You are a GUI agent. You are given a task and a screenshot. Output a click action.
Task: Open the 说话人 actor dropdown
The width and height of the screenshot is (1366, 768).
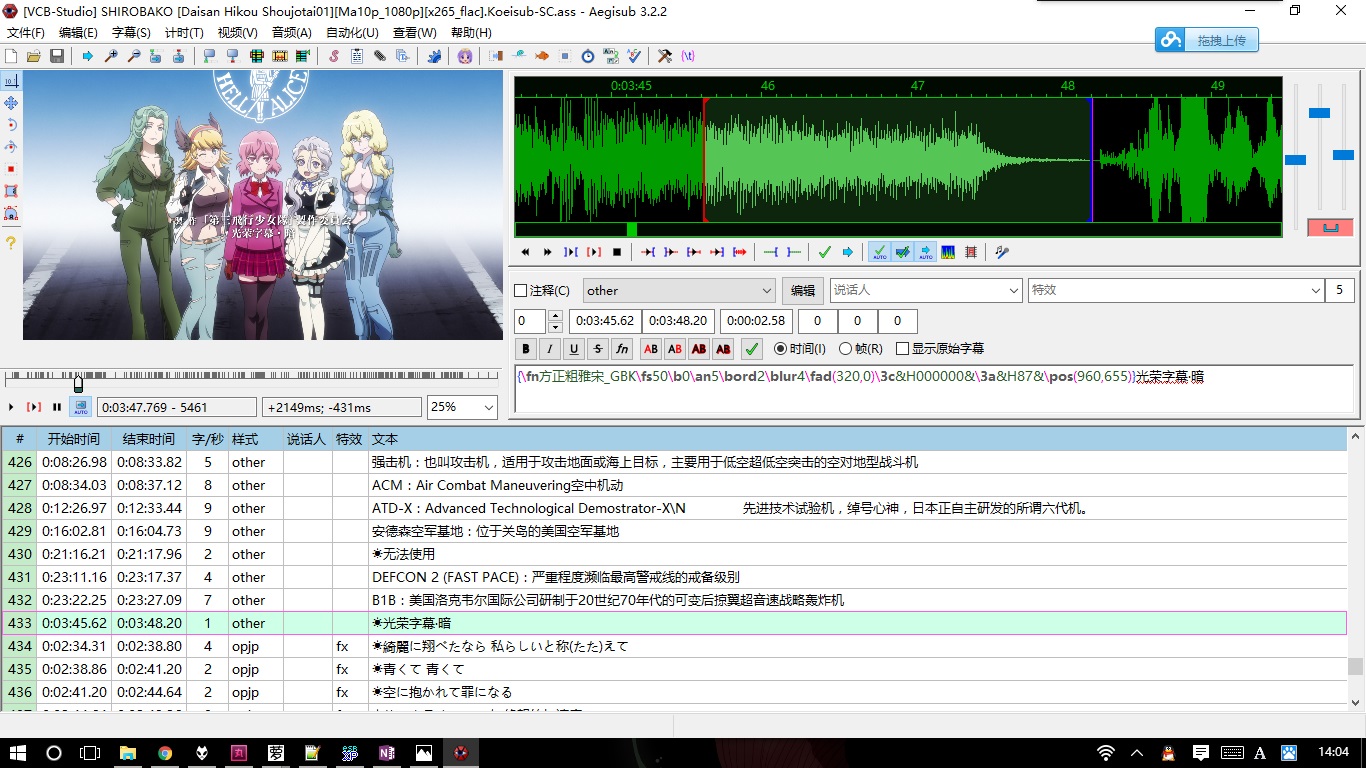pos(926,290)
